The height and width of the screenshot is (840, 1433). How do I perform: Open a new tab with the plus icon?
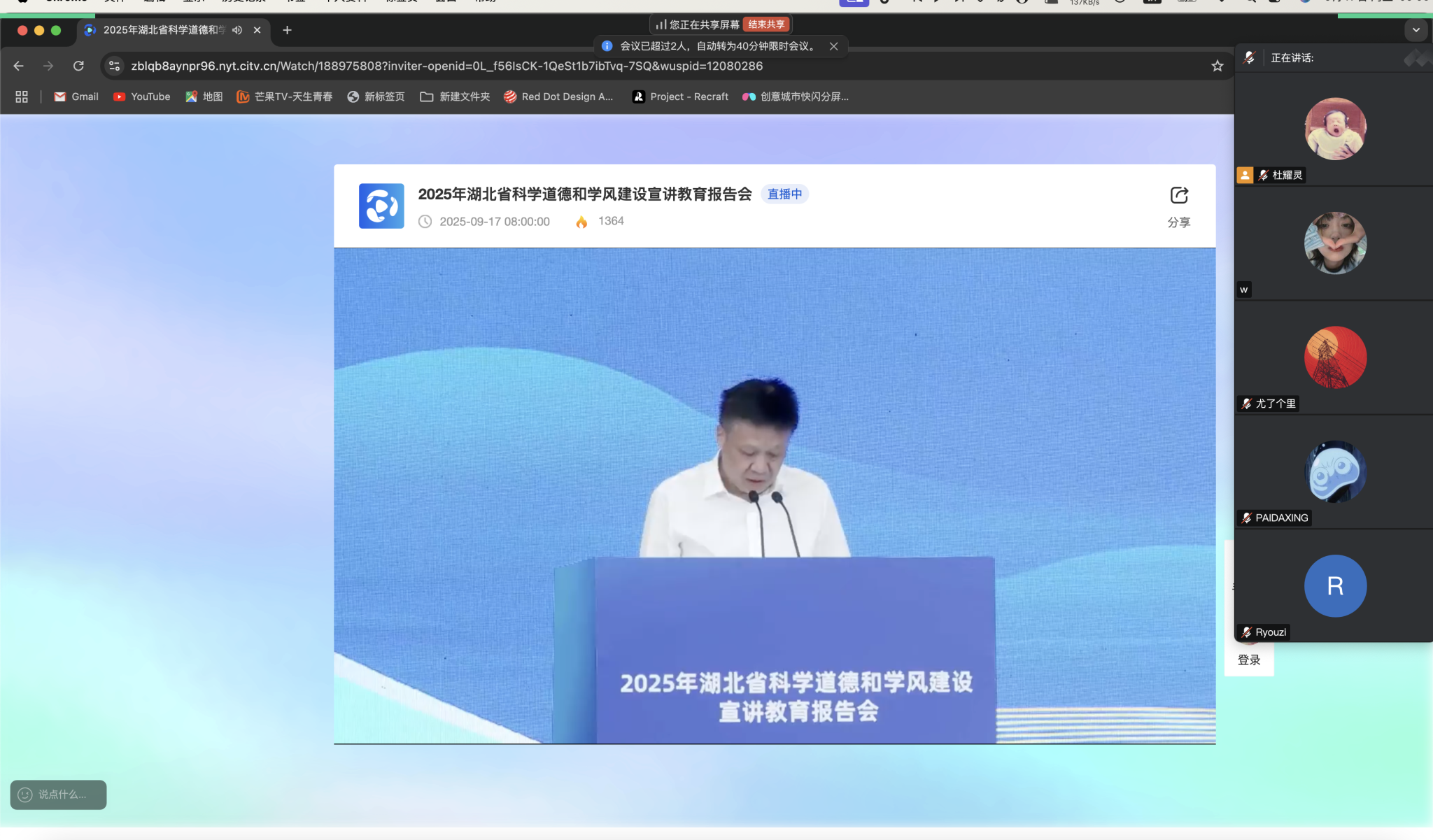pyautogui.click(x=287, y=30)
